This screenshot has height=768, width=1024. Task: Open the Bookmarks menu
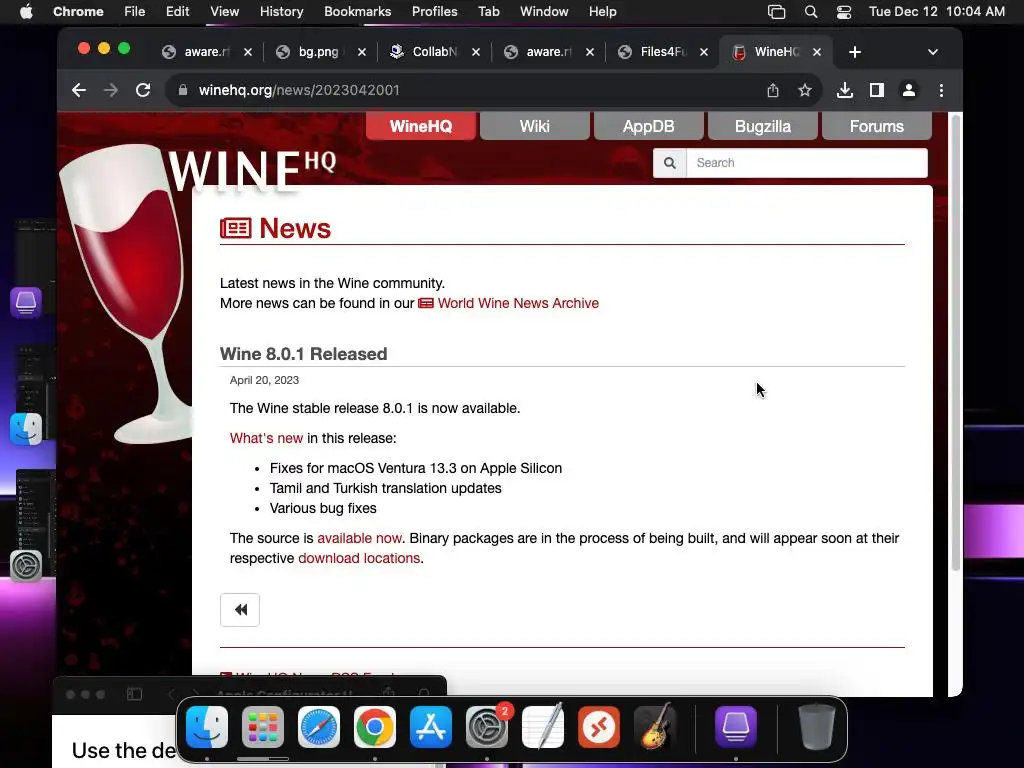tap(358, 12)
